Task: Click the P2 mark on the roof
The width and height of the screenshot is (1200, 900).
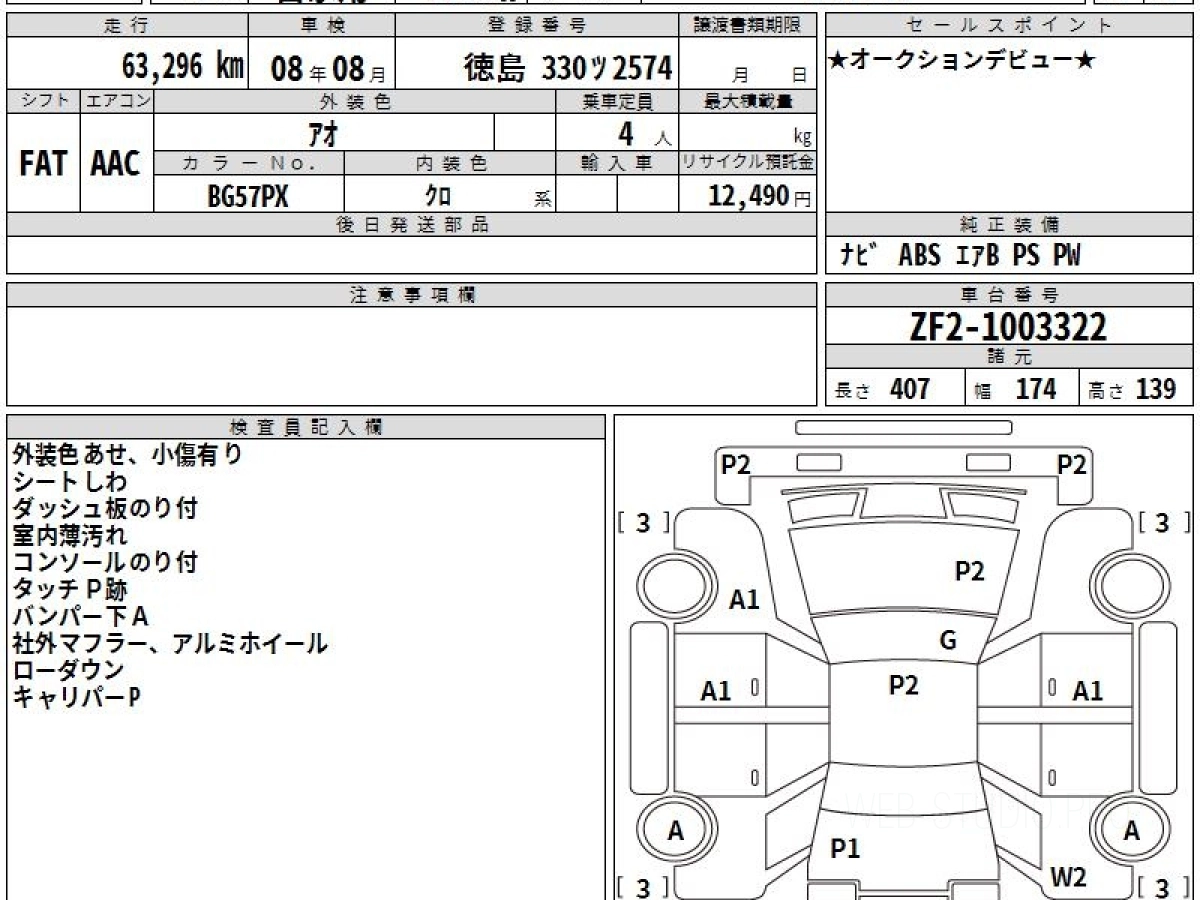Action: pos(903,685)
